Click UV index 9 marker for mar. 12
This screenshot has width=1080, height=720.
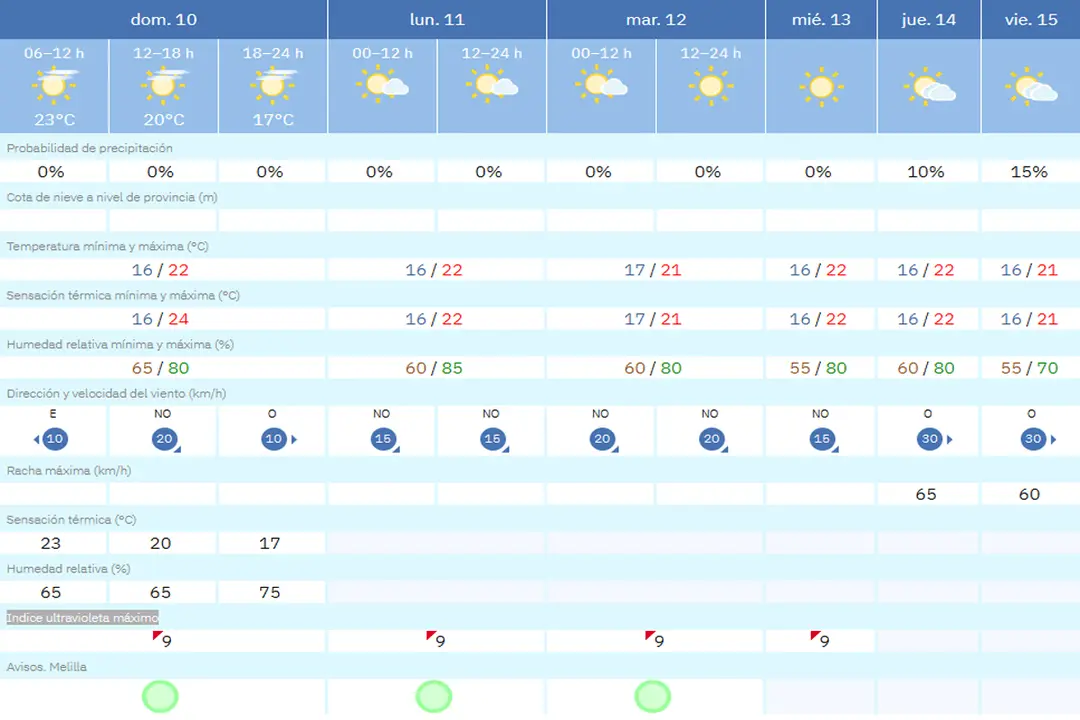[655, 640]
